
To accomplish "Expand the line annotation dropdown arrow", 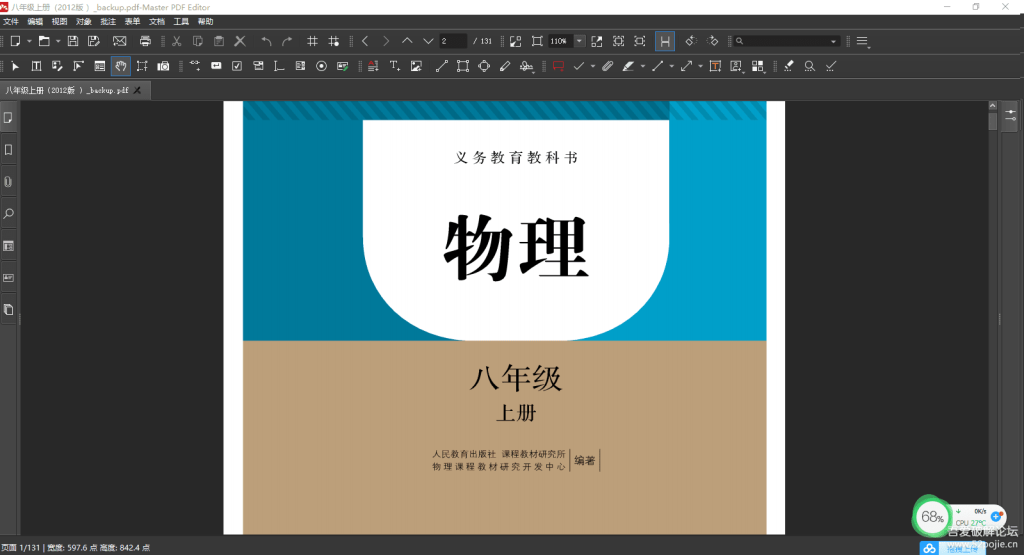I will [x=671, y=66].
